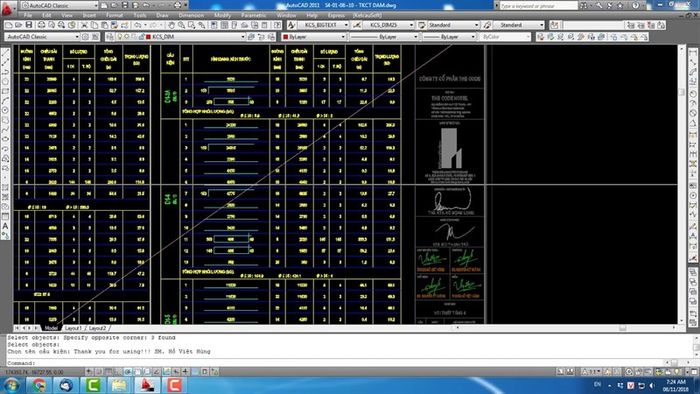This screenshot has height=394, width=700.
Task: Click the red ByLayer color swatch
Action: point(286,37)
